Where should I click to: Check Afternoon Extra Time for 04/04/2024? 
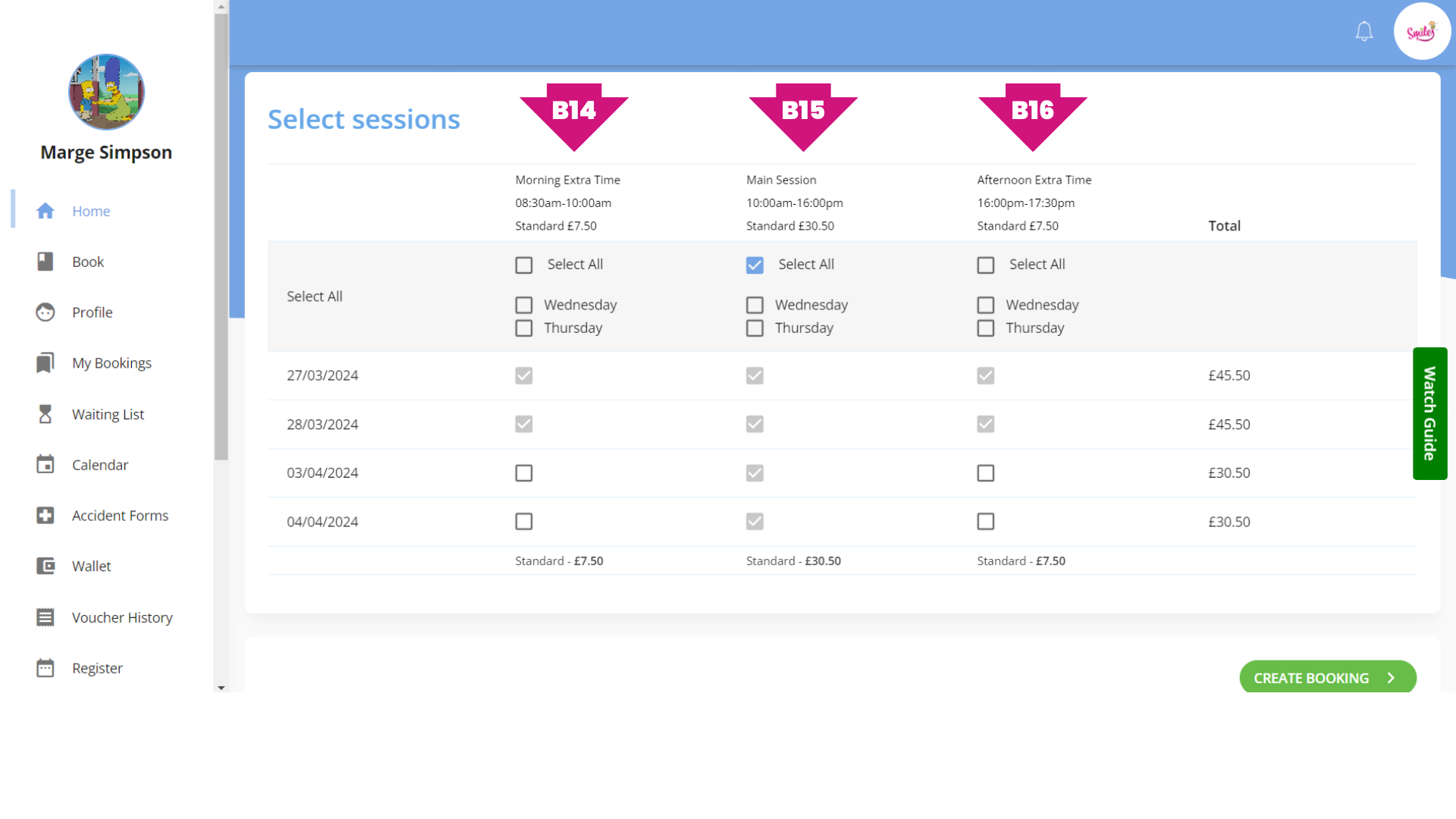[x=986, y=522]
